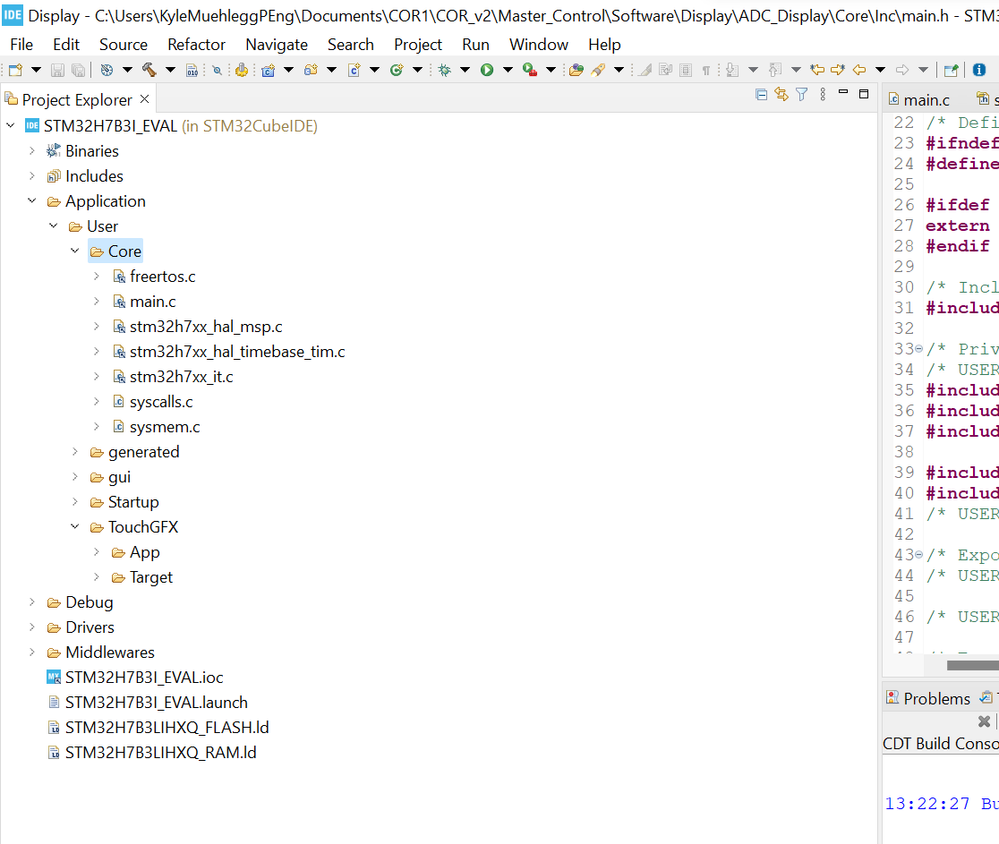Open the File menu
The width and height of the screenshot is (999, 844).
coord(22,45)
